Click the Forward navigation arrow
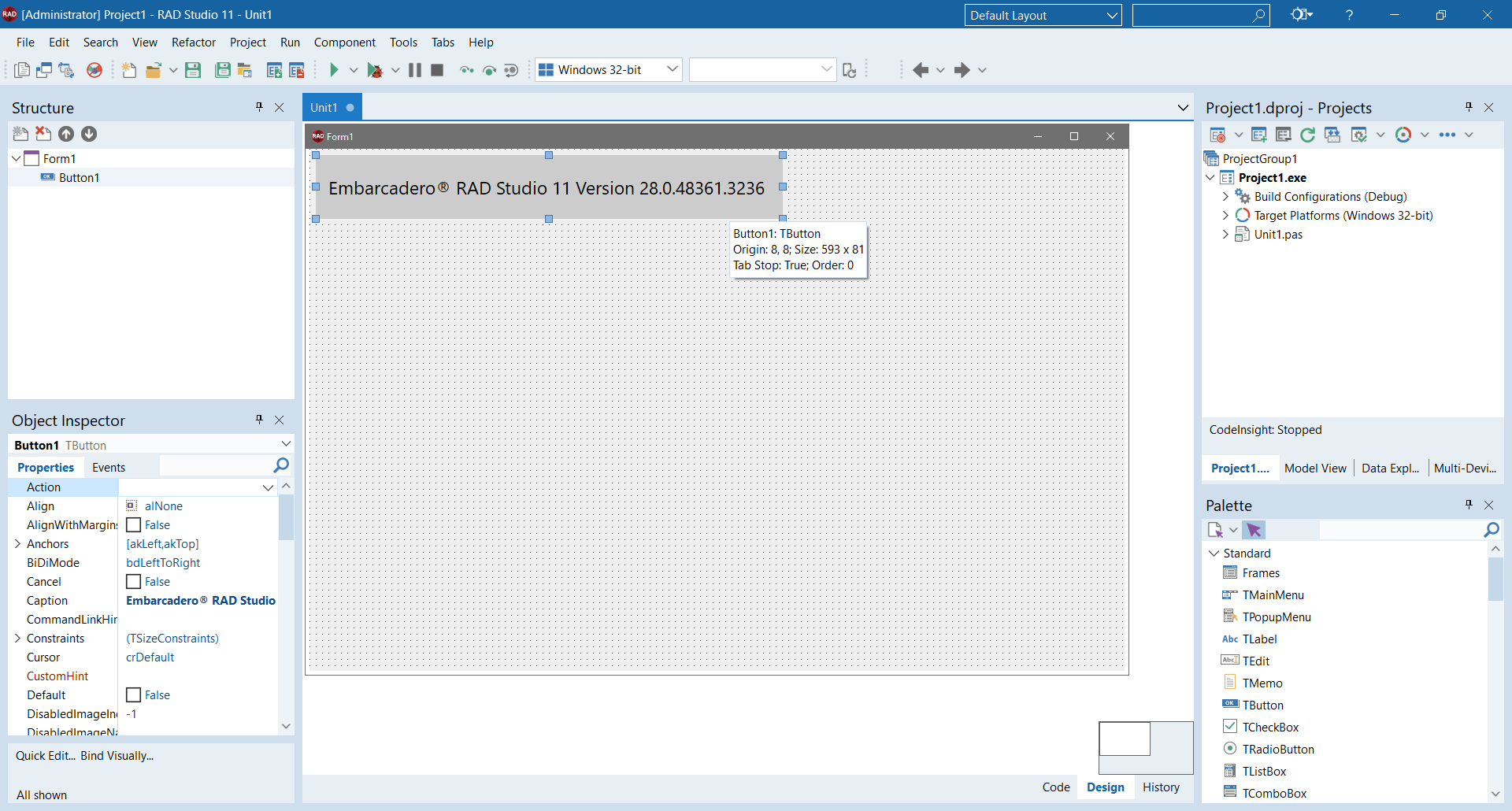The image size is (1512, 811). pos(962,70)
